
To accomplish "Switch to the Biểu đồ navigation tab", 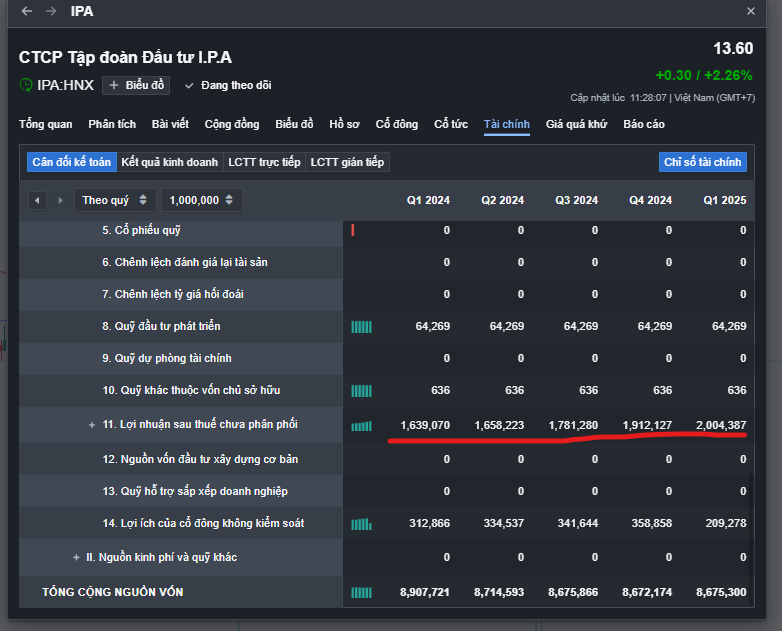I will tap(294, 124).
